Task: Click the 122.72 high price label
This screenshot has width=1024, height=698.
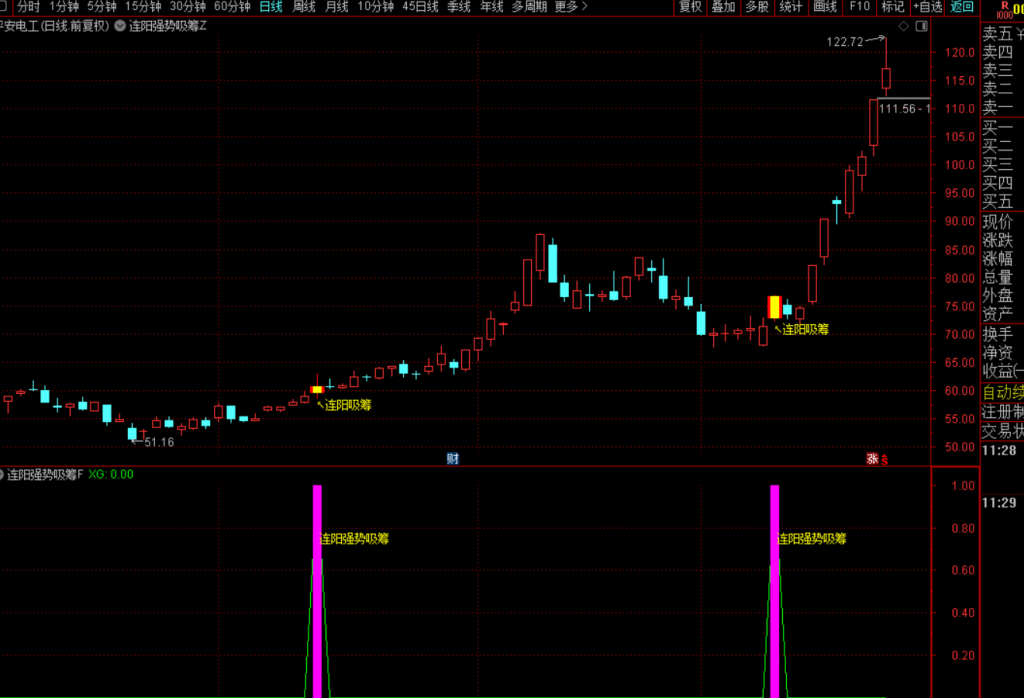Action: 845,42
